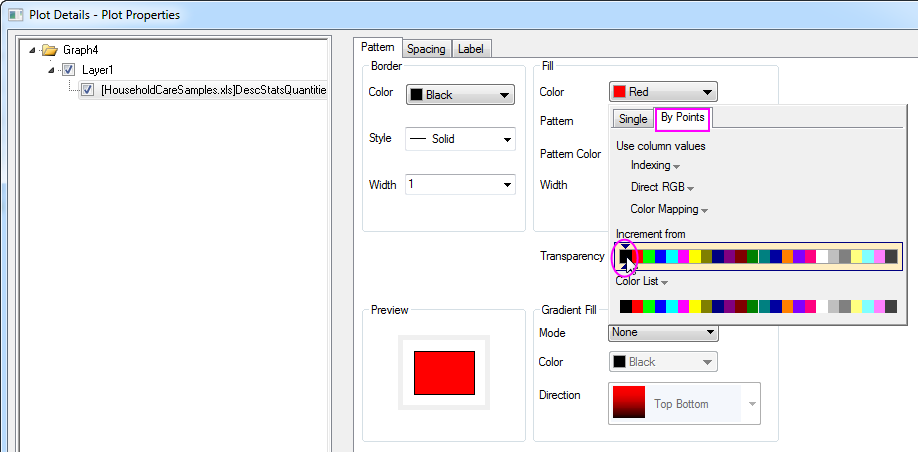Viewport: 918px width, 452px height.
Task: Pick light cyan in the Increment from row
Action: 868,256
